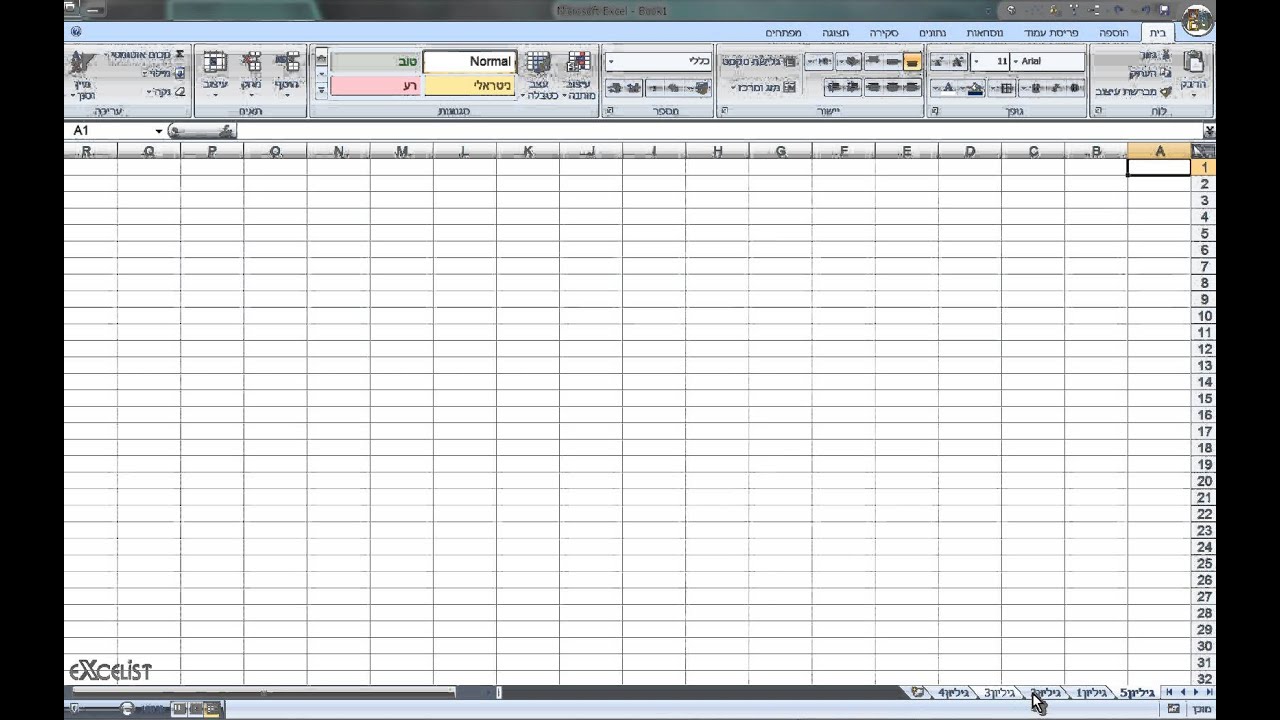Viewport: 1280px width, 720px height.
Task: Apply the Neutral (ניטראלי) cell style
Action: [470, 86]
